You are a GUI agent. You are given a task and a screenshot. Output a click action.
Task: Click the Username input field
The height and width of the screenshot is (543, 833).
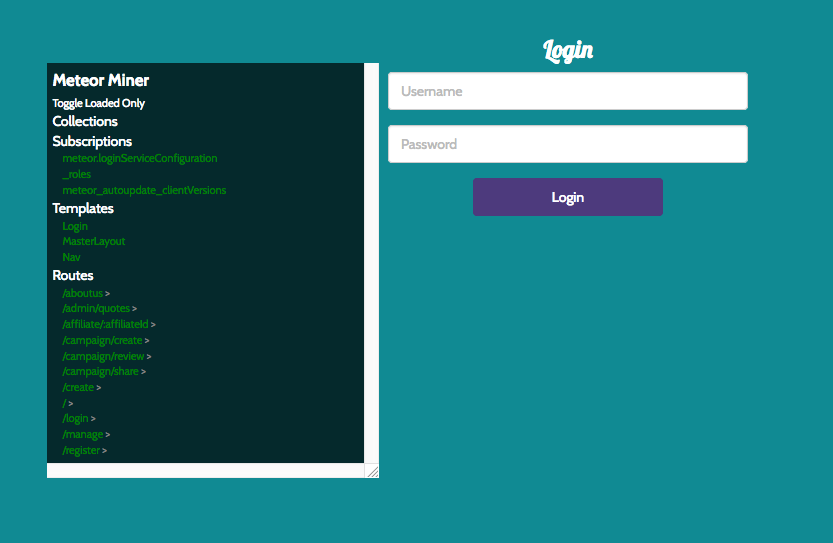[x=567, y=91]
